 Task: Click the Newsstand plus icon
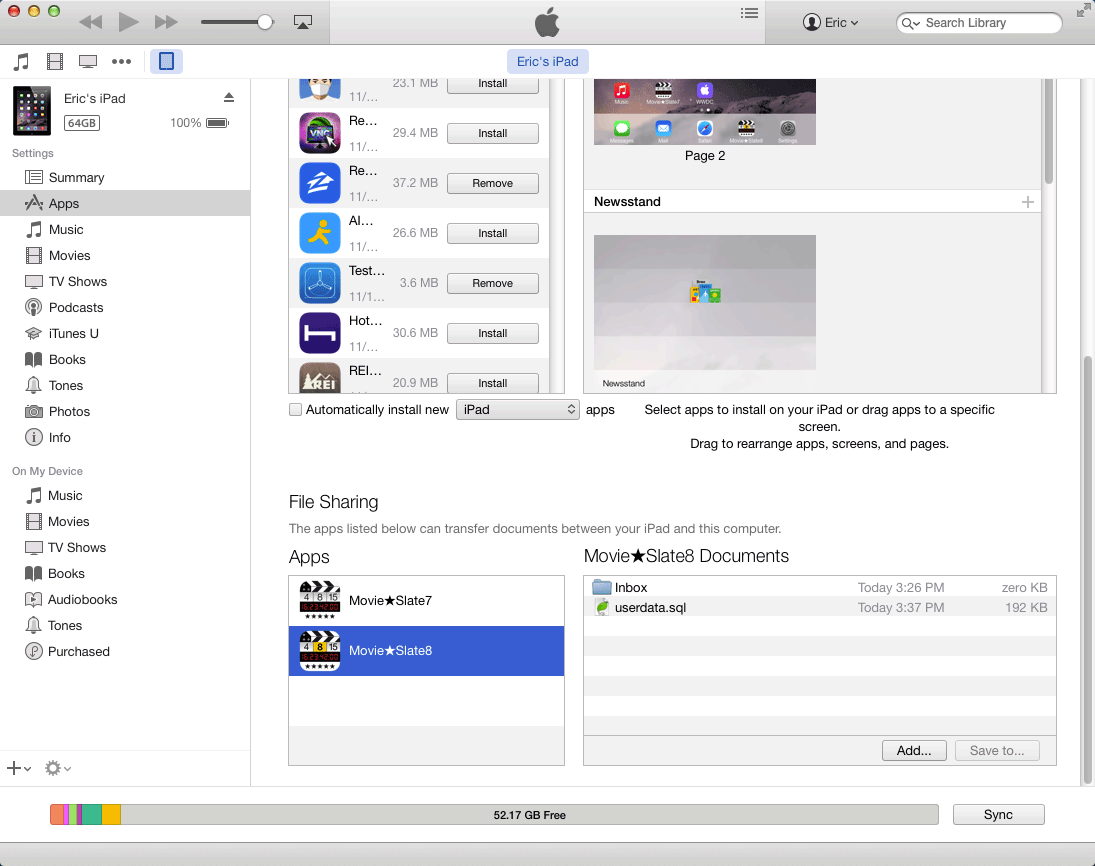1027,202
